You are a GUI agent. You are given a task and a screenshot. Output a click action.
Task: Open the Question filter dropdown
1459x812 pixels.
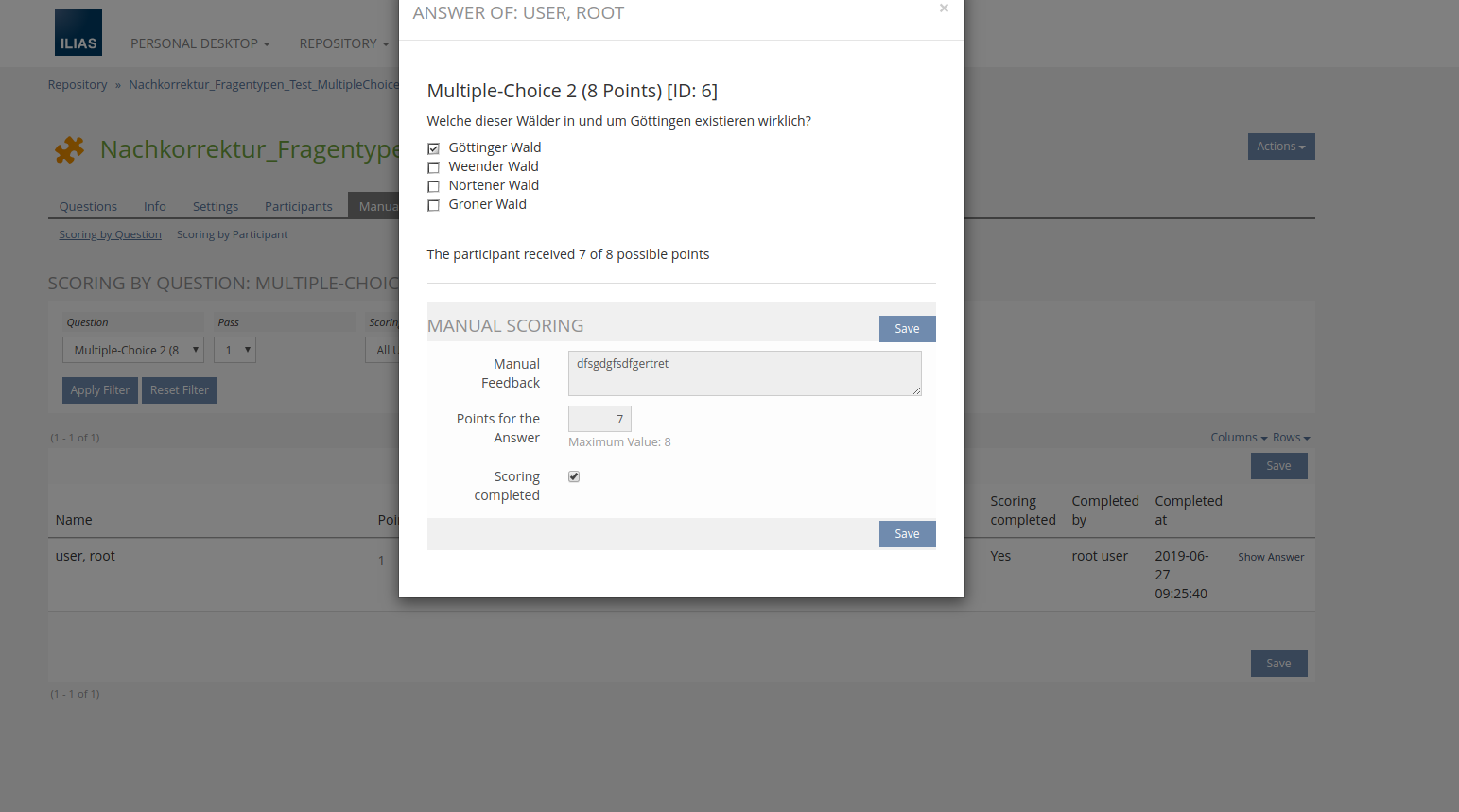[133, 350]
